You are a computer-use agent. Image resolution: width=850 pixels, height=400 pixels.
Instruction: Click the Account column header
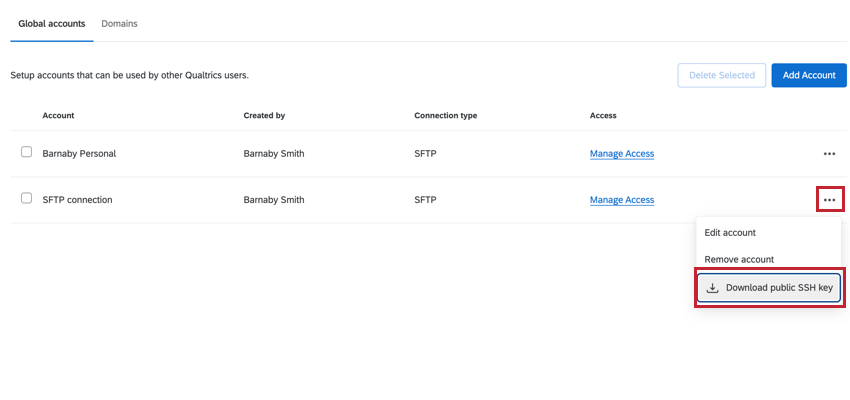click(x=58, y=116)
